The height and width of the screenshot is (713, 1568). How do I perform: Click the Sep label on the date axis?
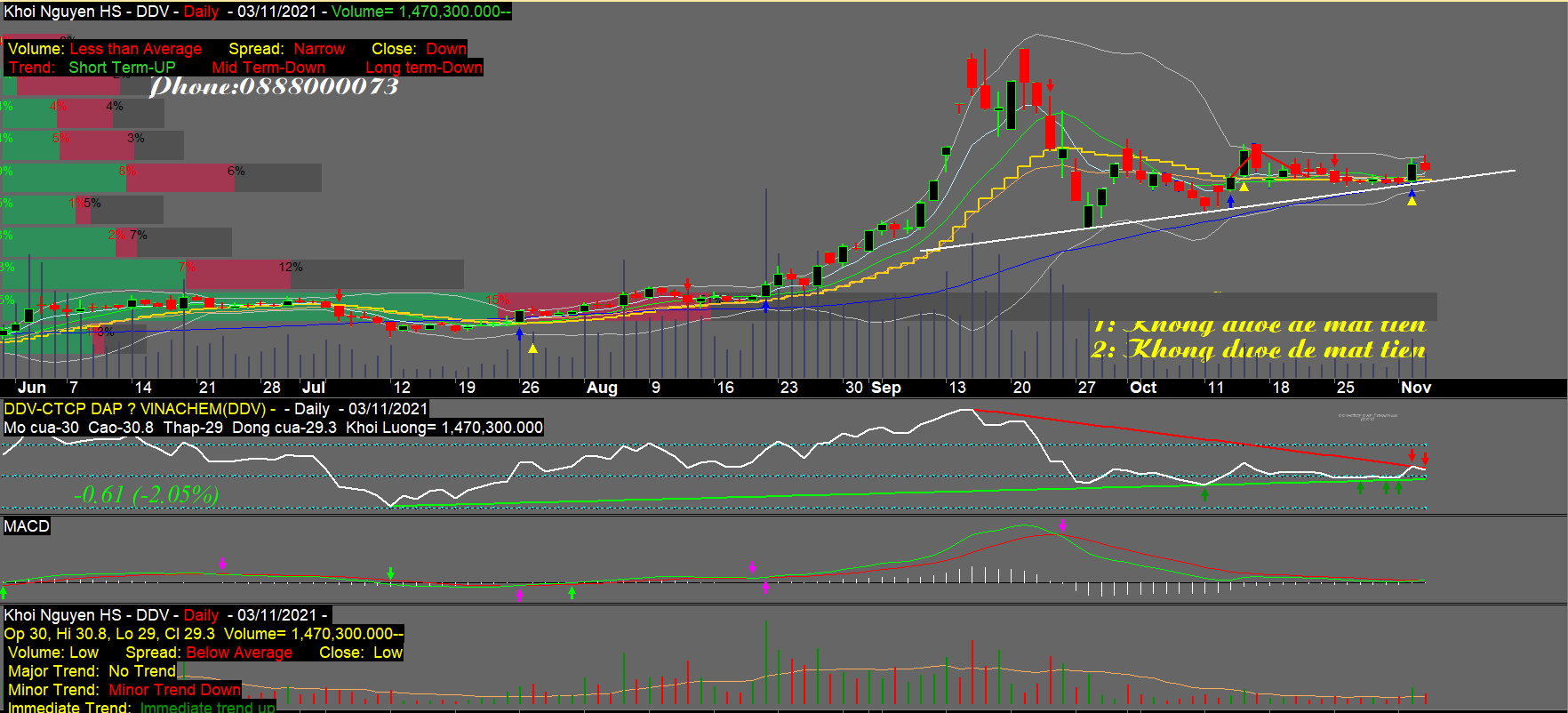[885, 388]
